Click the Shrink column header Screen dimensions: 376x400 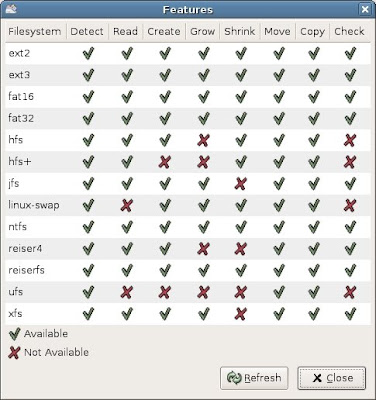coord(240,32)
